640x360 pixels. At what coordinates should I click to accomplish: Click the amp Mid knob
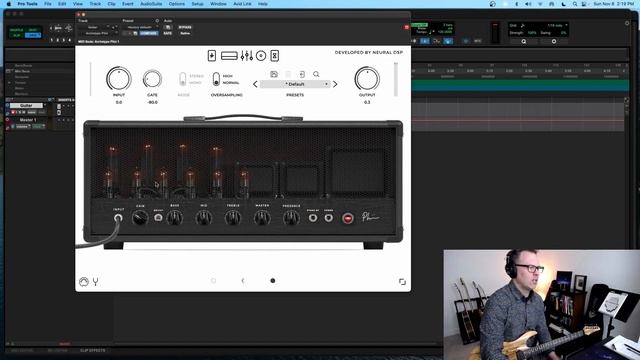tap(204, 218)
